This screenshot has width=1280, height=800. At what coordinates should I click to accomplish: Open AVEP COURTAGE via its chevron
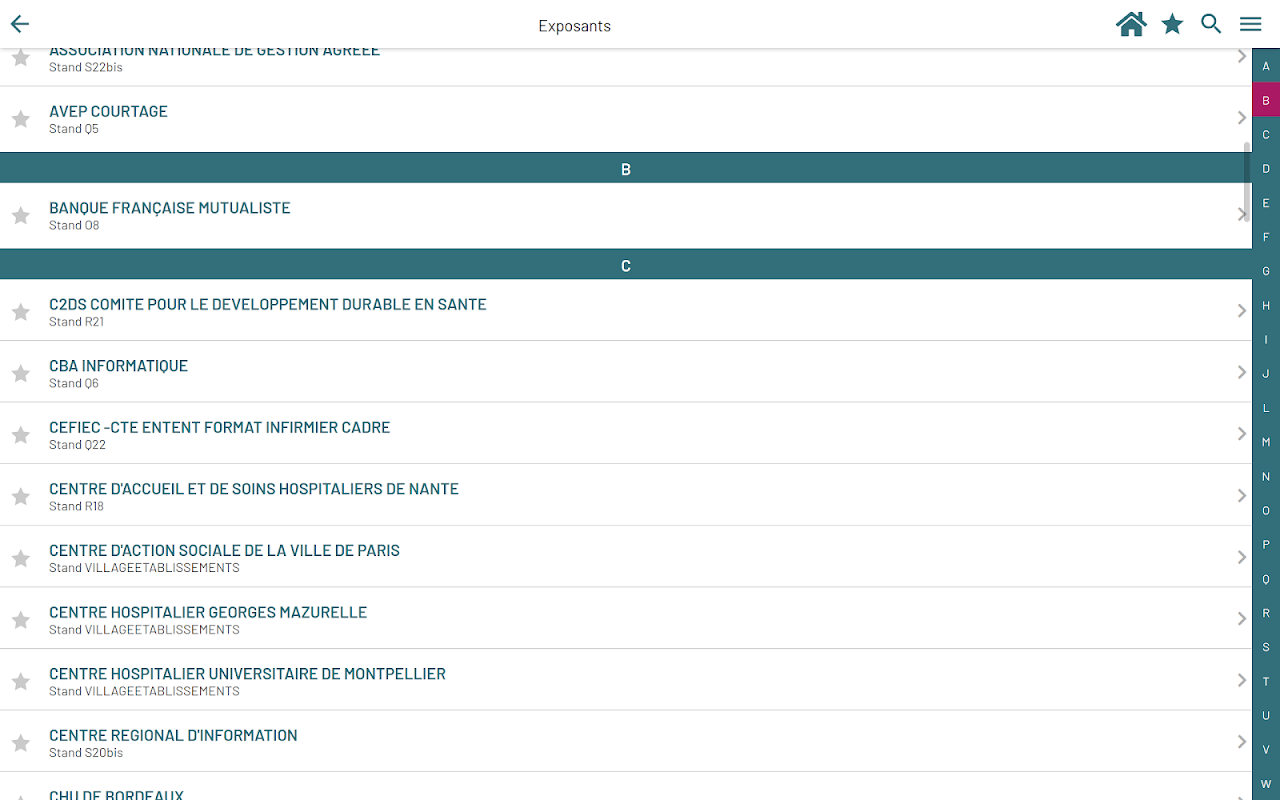point(1242,118)
